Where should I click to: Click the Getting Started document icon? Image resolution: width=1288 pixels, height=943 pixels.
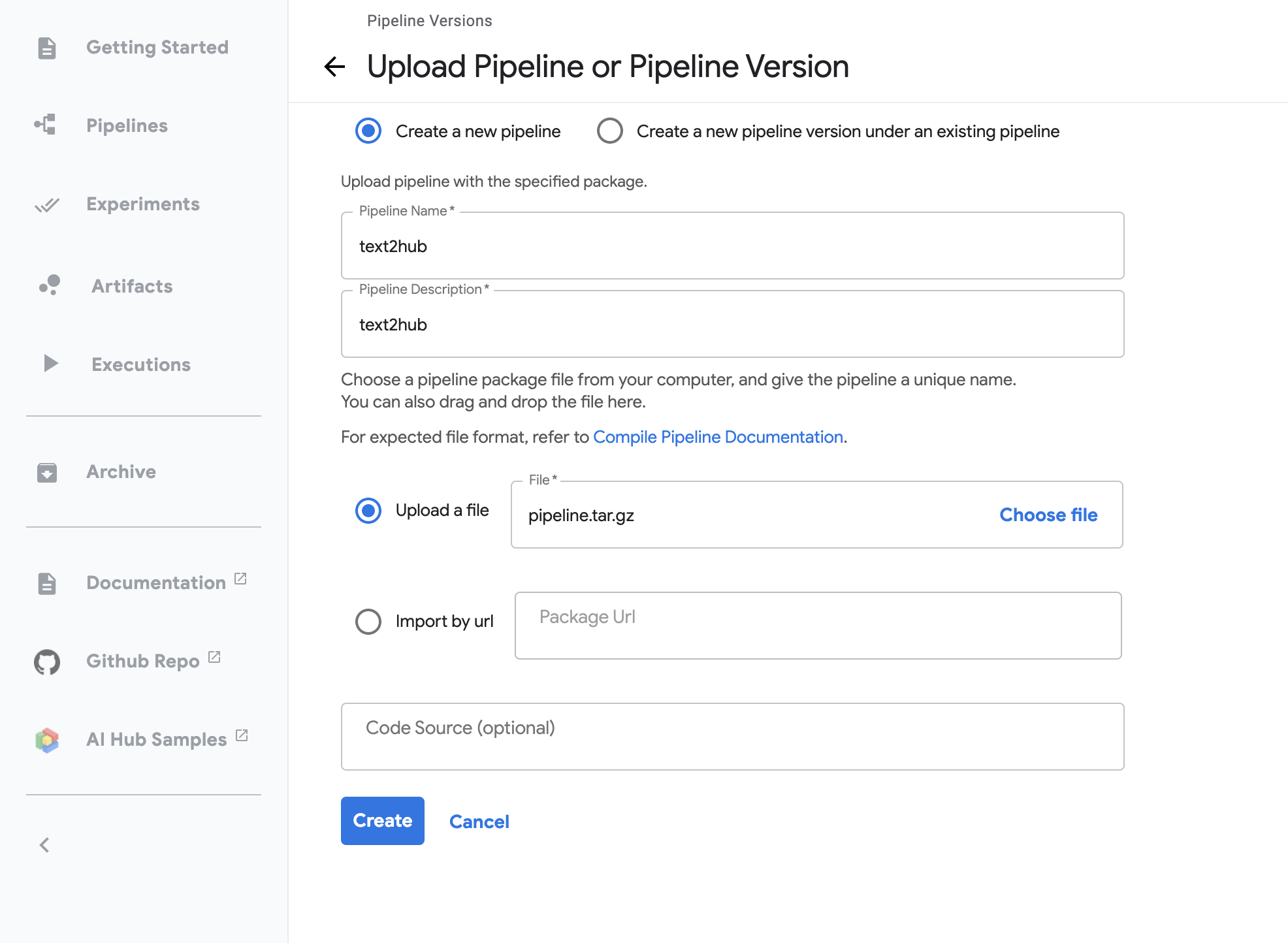[47, 48]
